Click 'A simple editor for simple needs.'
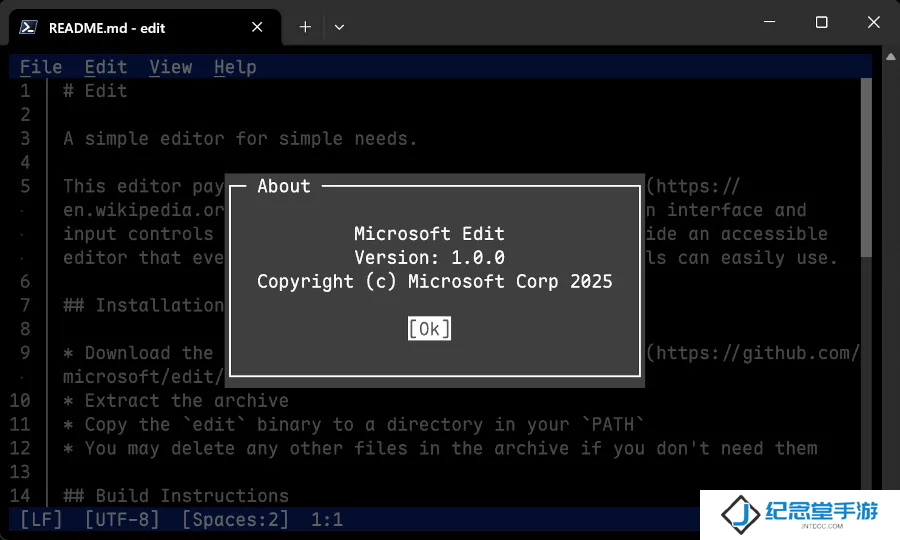The image size is (900, 540). (240, 139)
